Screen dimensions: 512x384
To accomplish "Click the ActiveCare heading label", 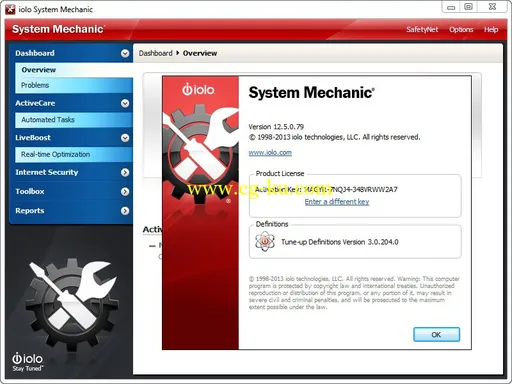I will point(35,103).
